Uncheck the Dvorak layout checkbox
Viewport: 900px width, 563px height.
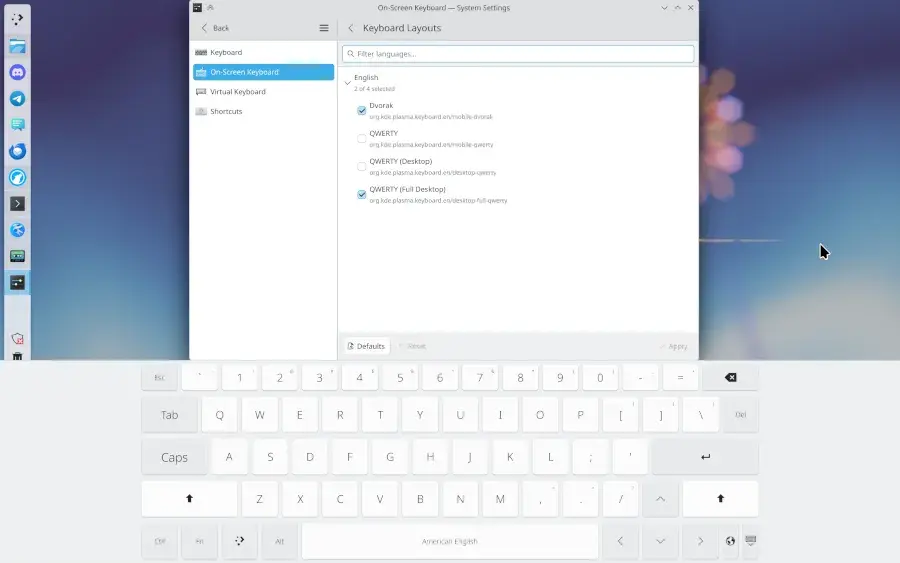point(362,111)
